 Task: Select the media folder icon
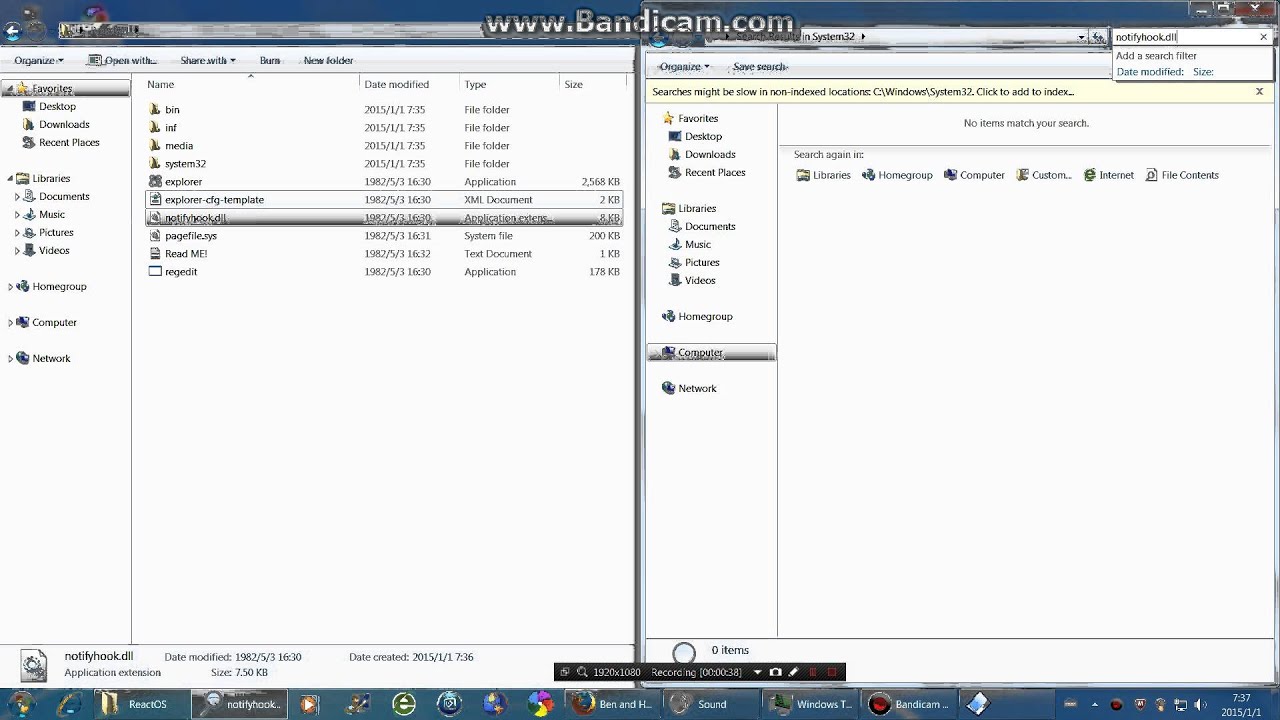tap(155, 146)
